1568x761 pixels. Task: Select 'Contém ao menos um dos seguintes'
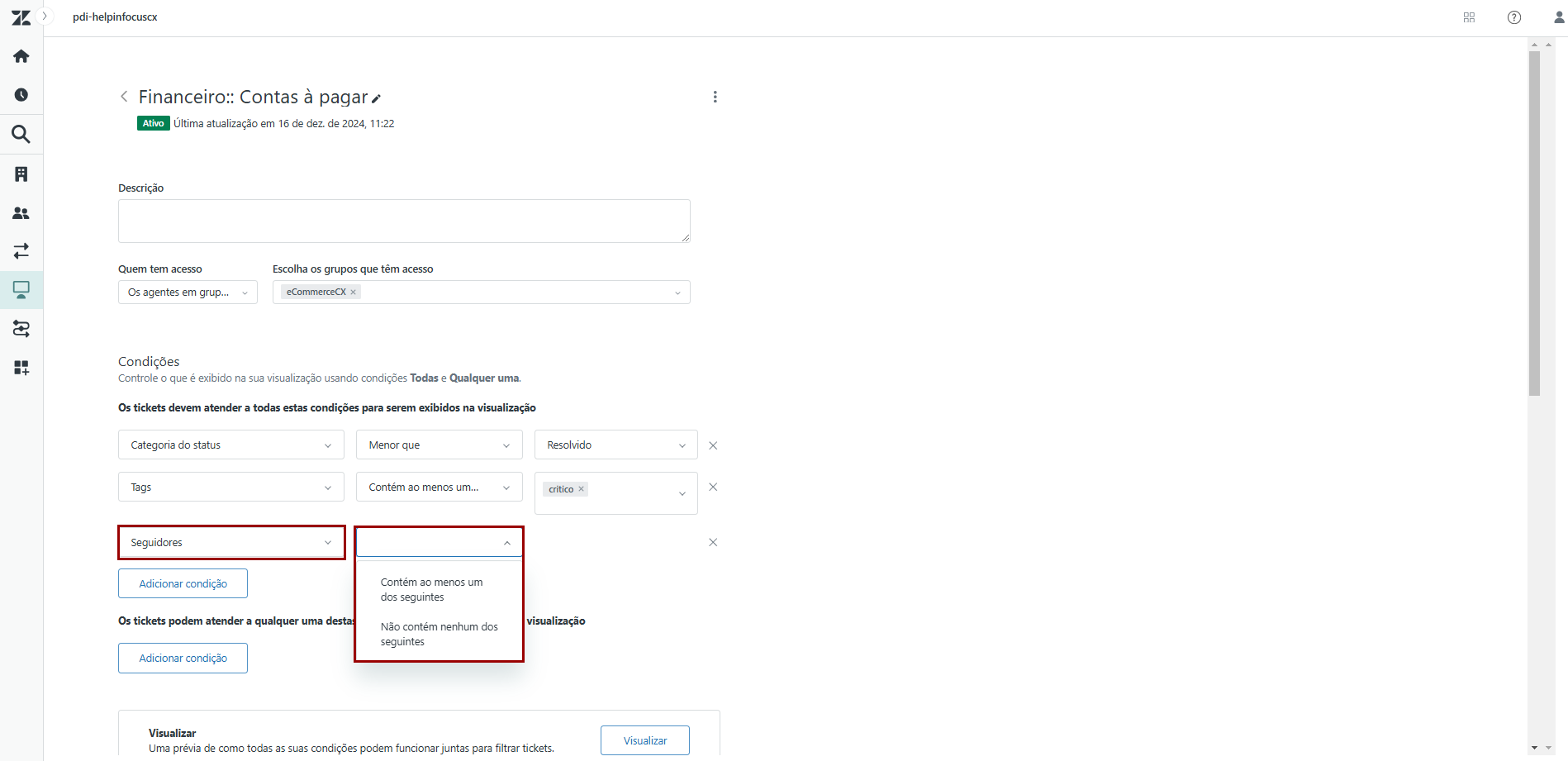(x=432, y=590)
